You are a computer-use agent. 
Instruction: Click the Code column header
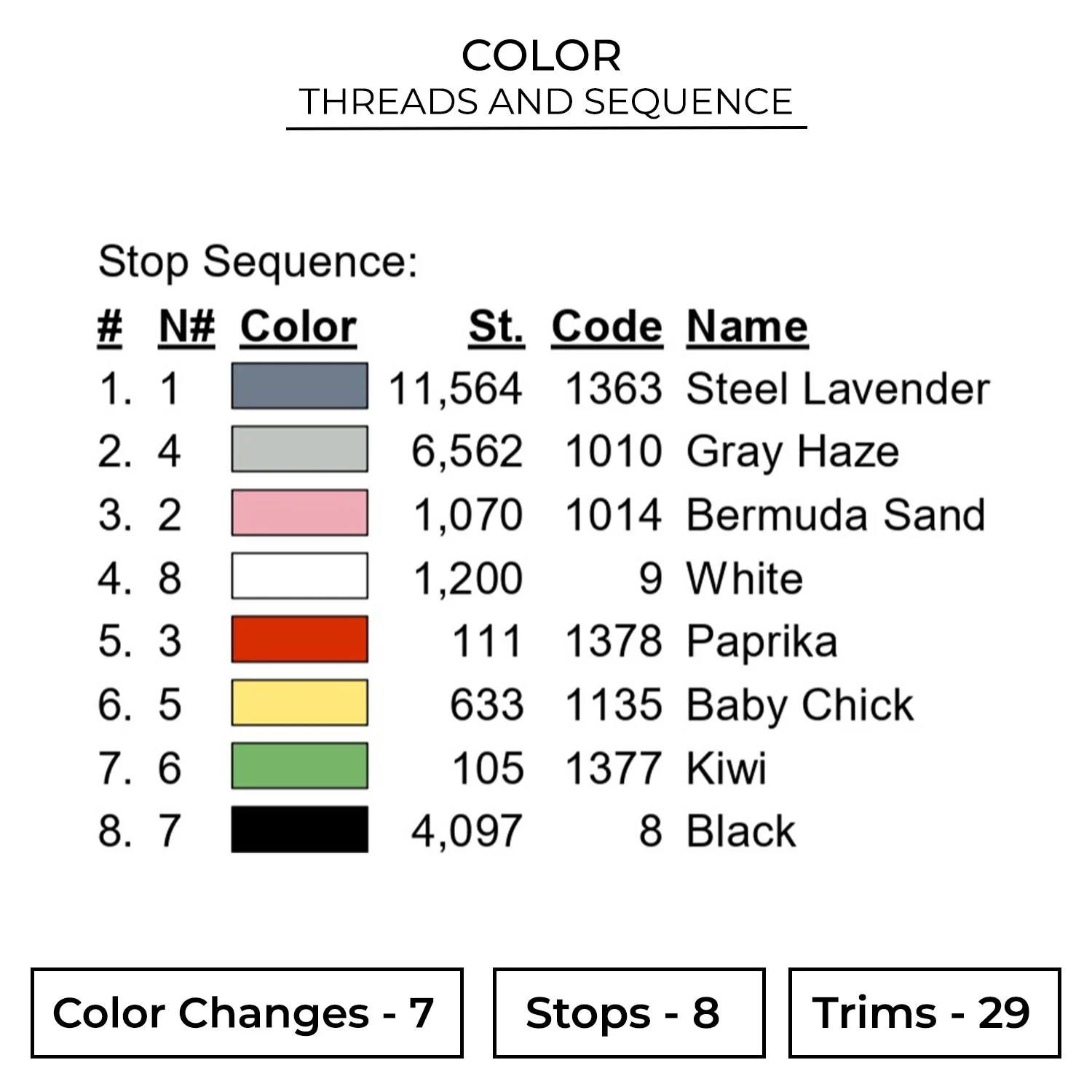[x=606, y=326]
